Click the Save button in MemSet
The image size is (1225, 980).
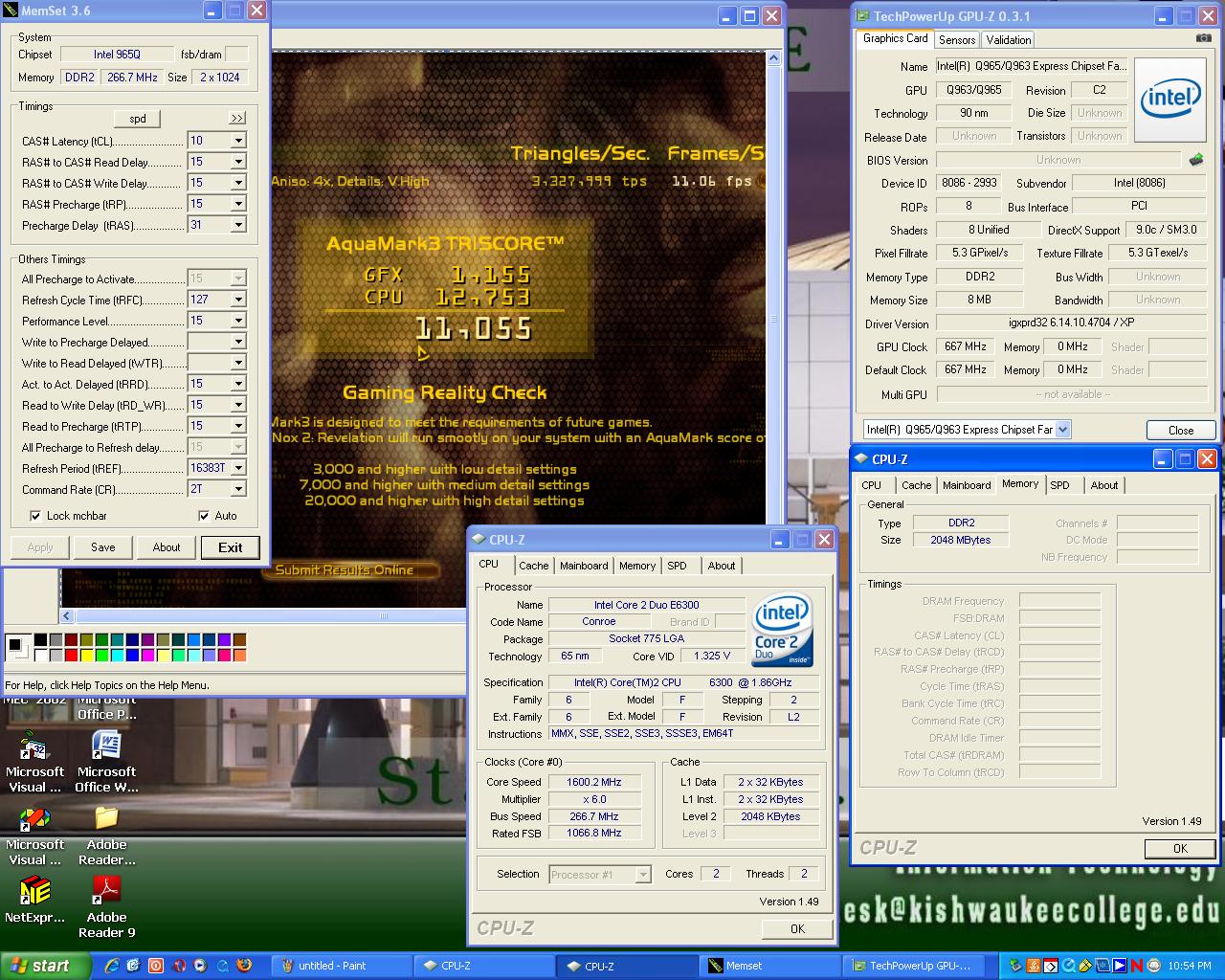103,547
